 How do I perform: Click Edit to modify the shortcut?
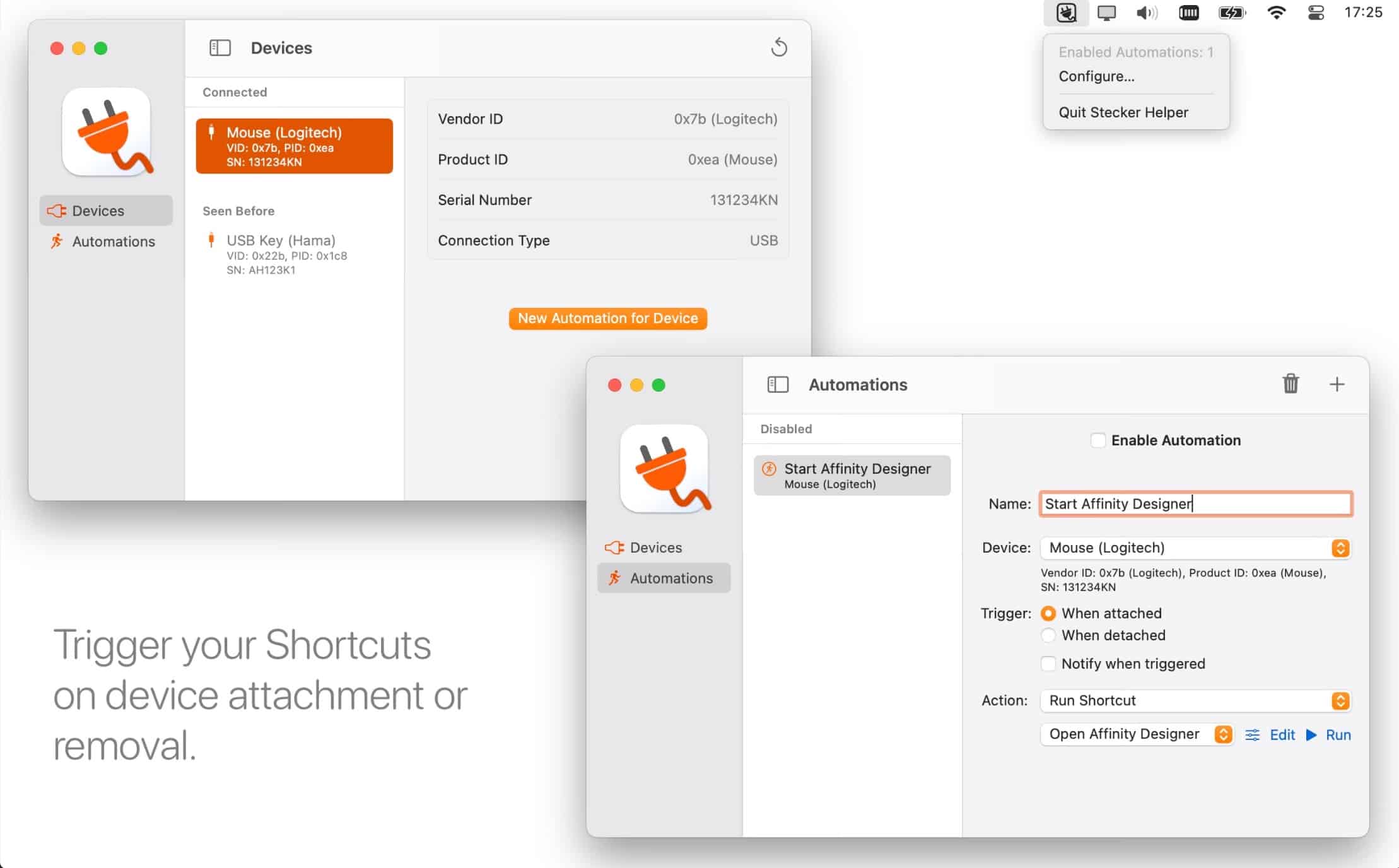pos(1282,735)
